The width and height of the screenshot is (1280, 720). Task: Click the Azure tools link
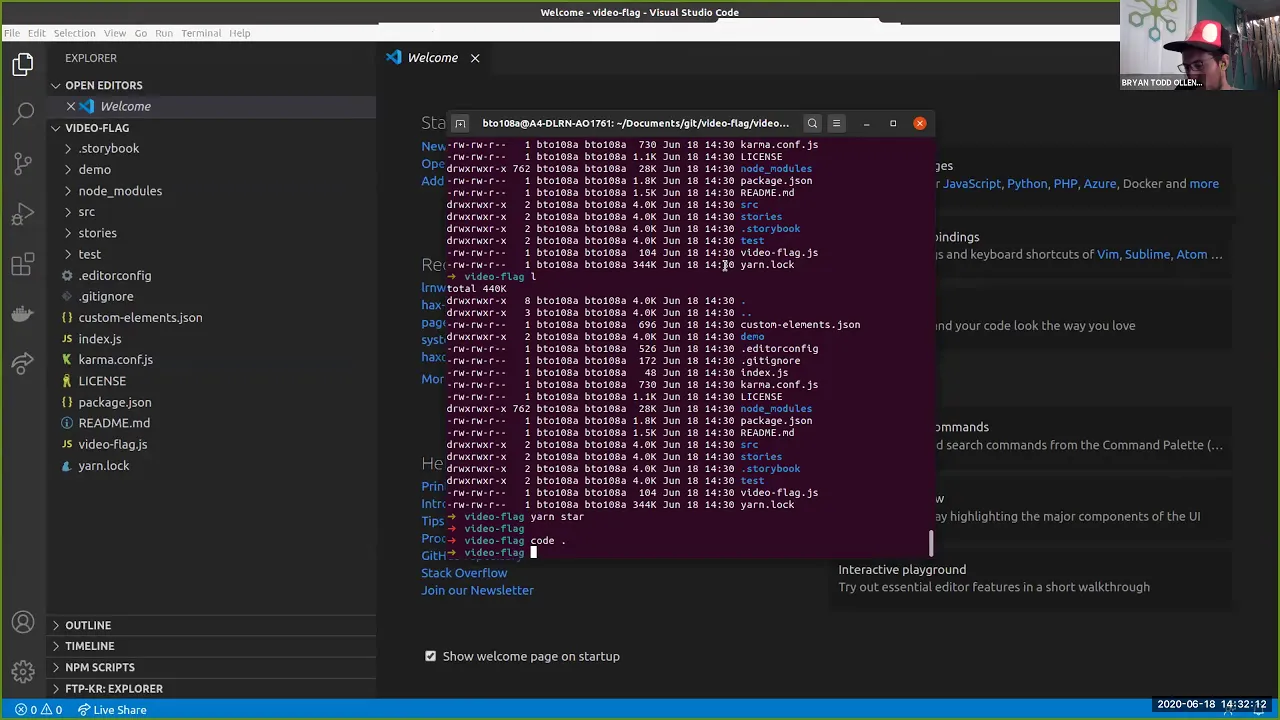coord(1100,184)
